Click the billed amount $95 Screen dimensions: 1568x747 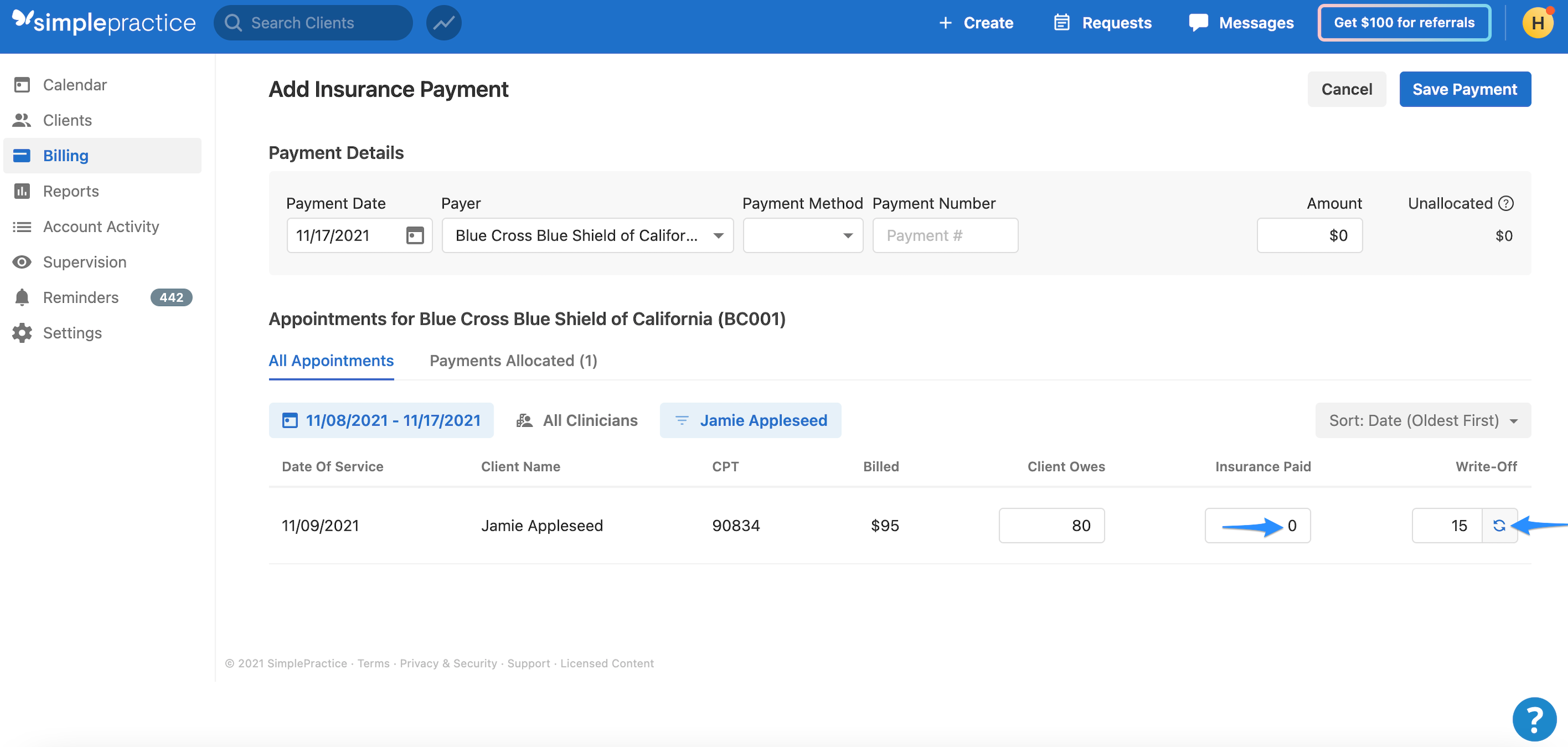pyautogui.click(x=885, y=525)
